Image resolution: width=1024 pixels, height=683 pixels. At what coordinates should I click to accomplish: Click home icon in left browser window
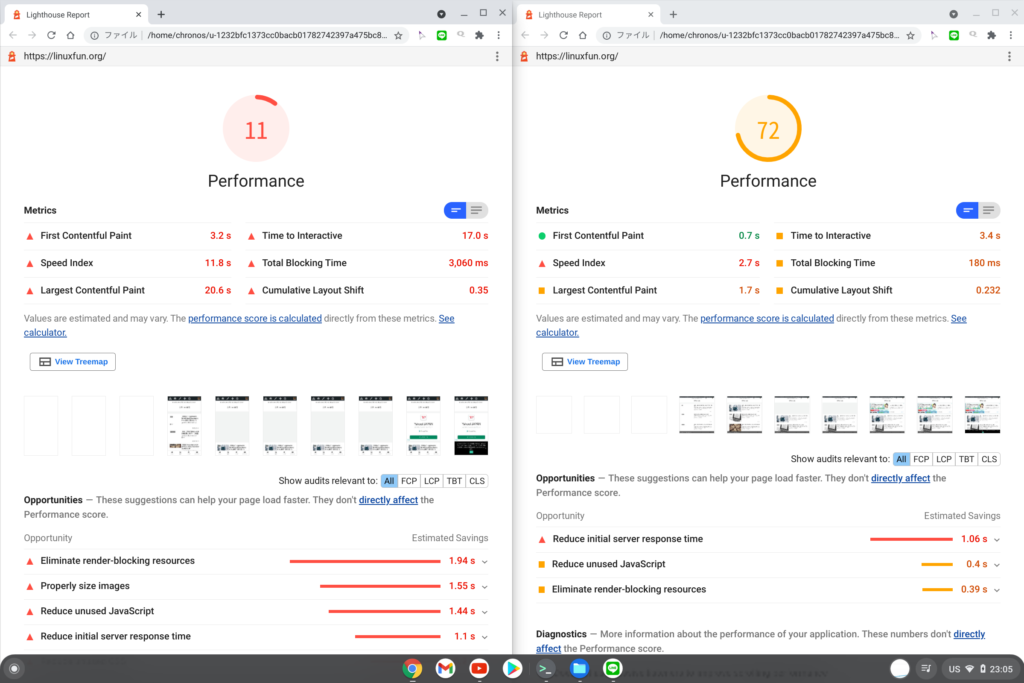tap(71, 35)
